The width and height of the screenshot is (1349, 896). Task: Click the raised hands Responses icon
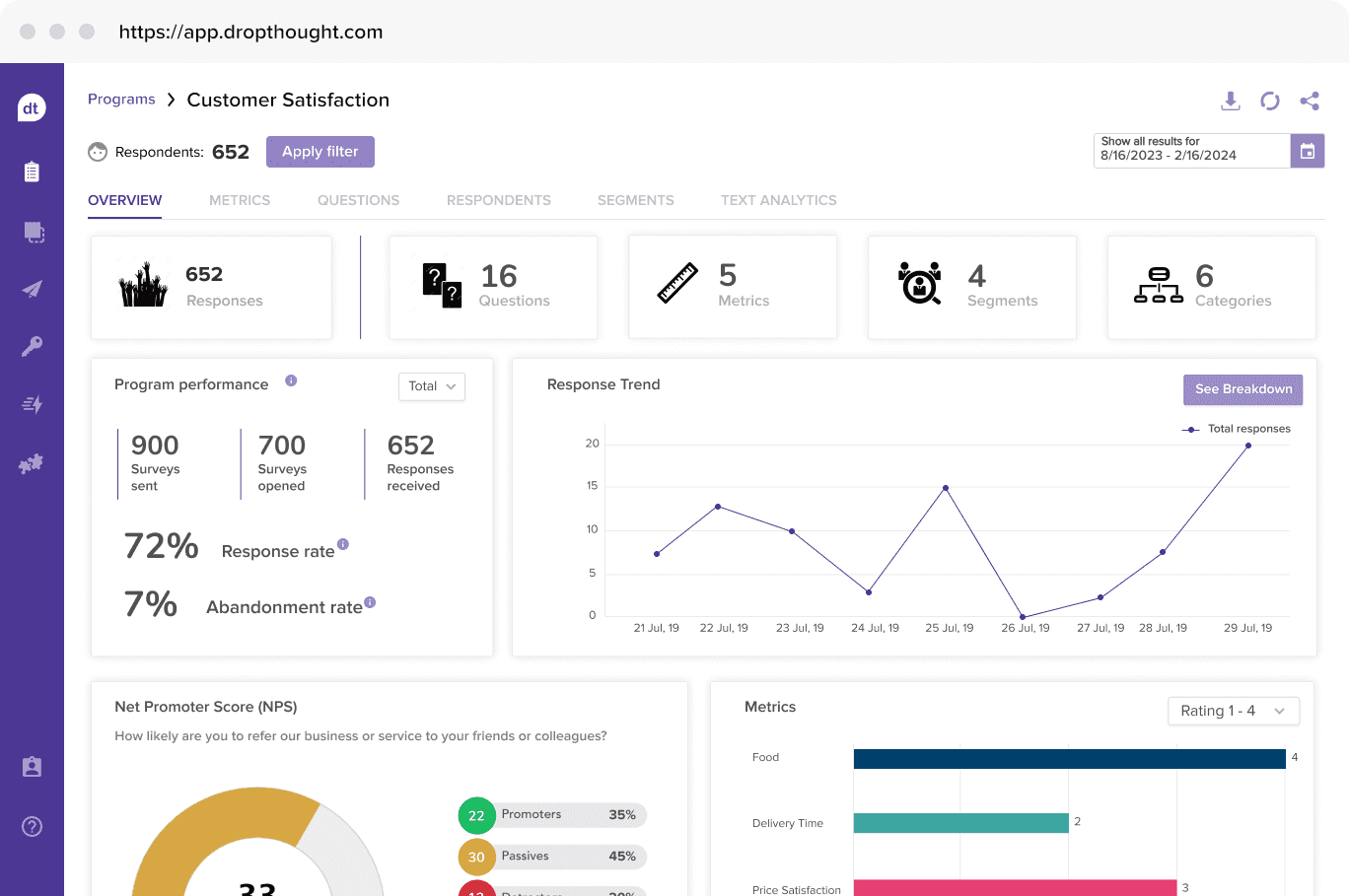coord(144,285)
